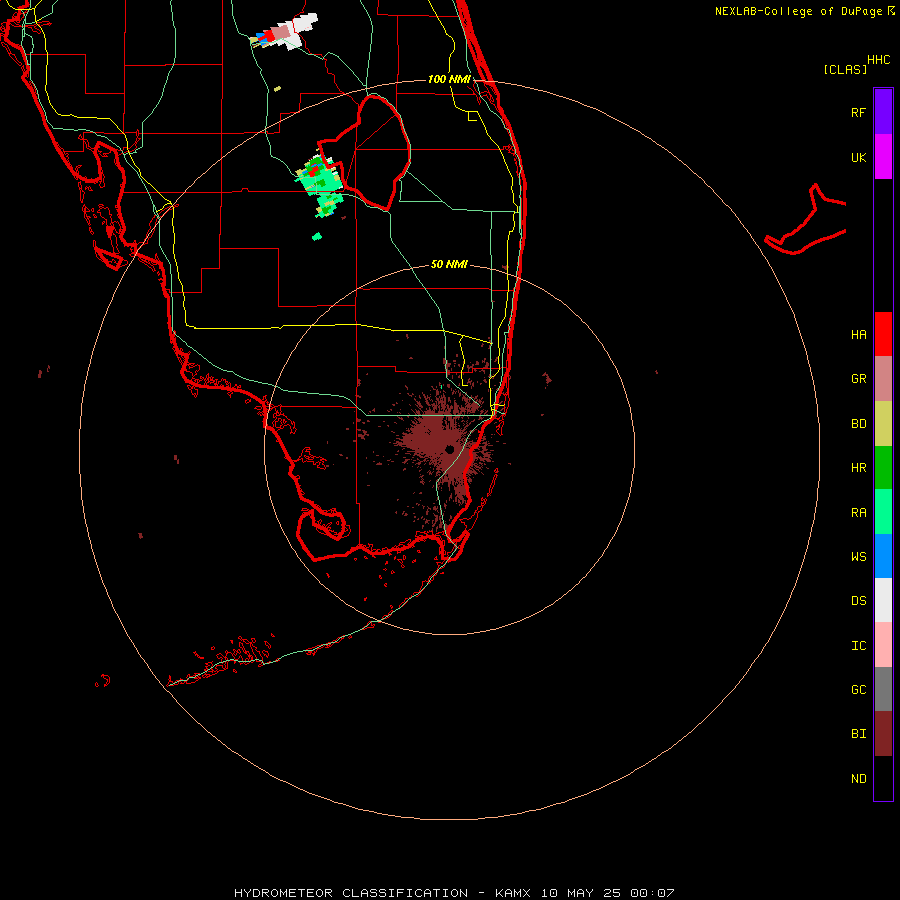Click the '50 NMI' range ring label
The image size is (900, 900).
[x=449, y=264]
